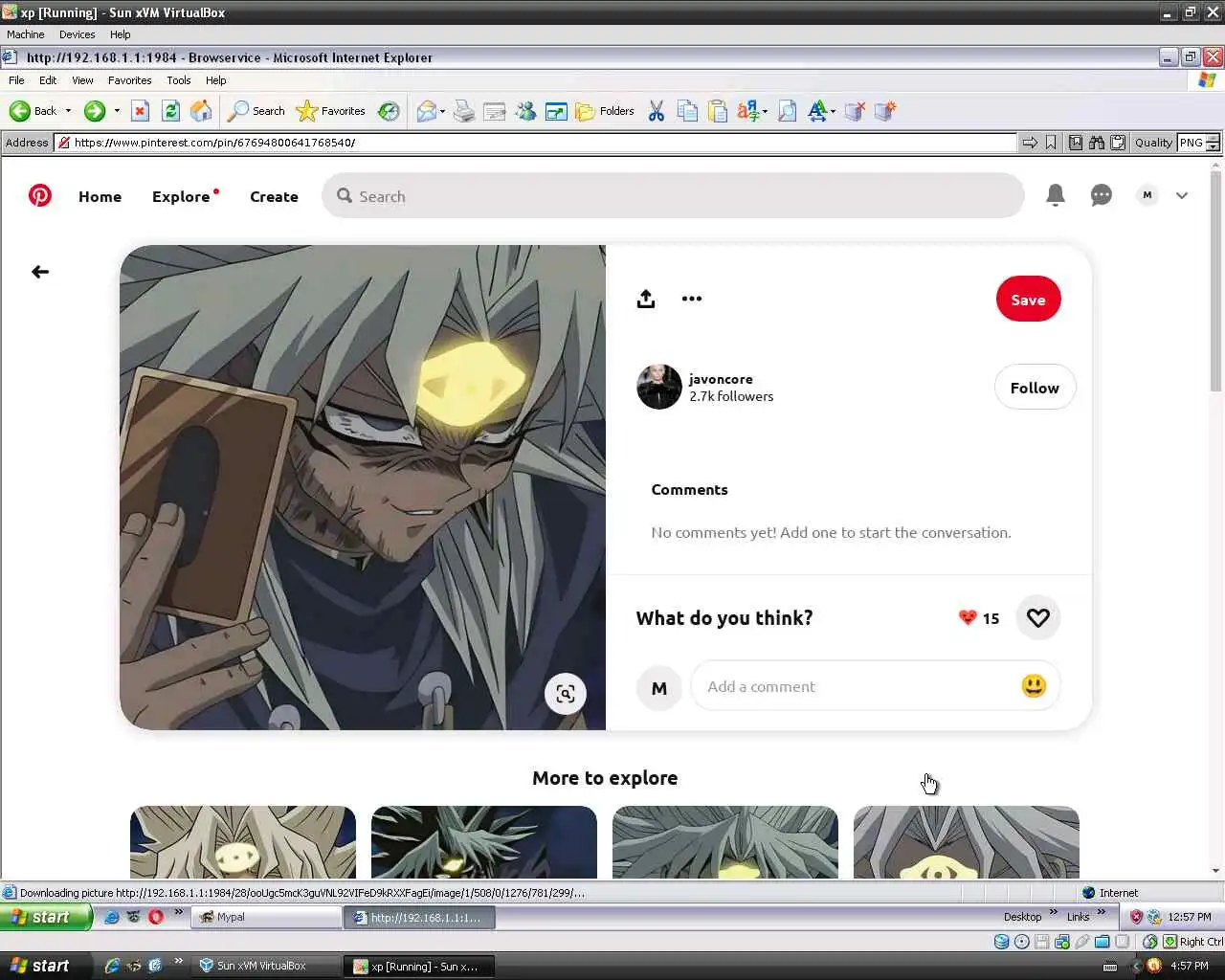Open javoncore profile name link
1225x980 pixels.
tap(721, 379)
